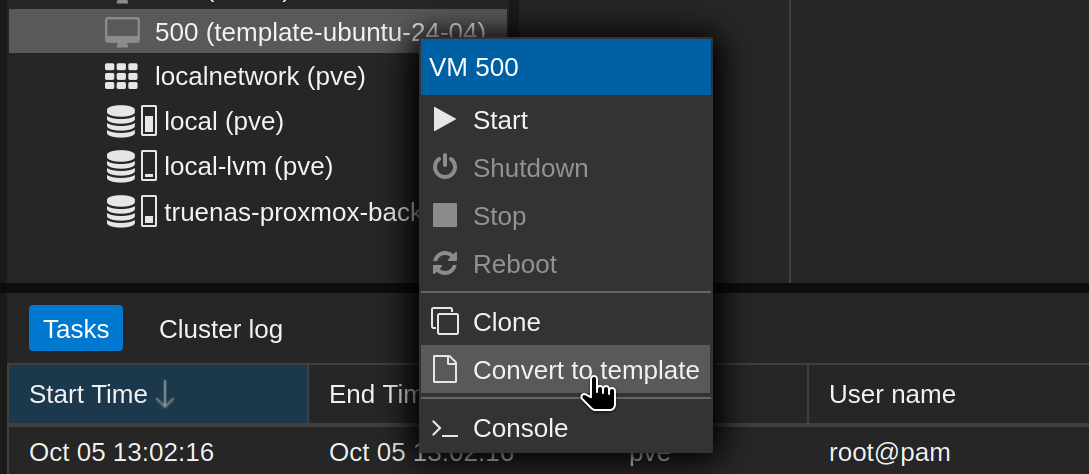This screenshot has width=1089, height=474.
Task: Click the database icon beside local (pve)
Action: pyautogui.click(x=121, y=121)
